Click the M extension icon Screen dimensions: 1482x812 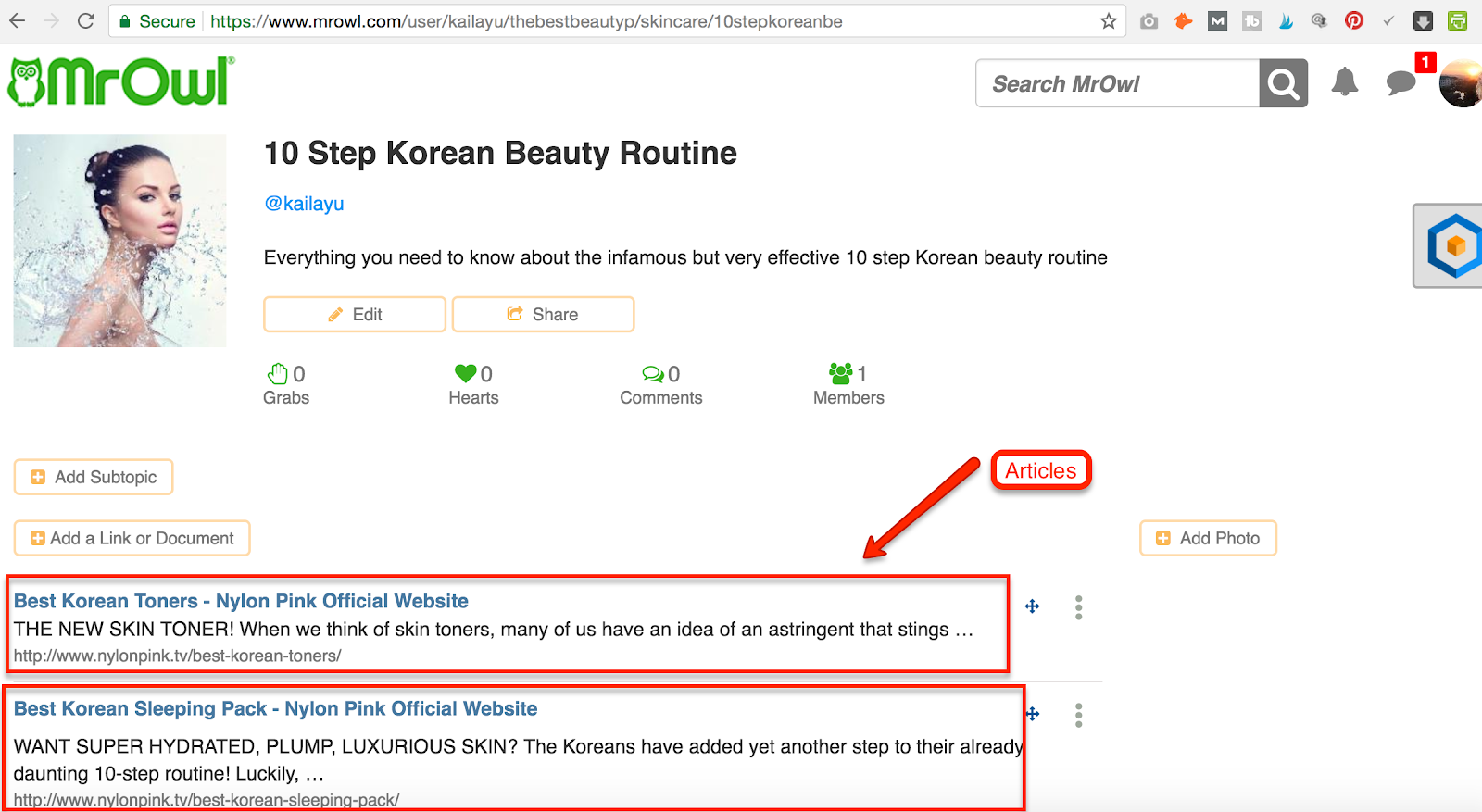pos(1217,20)
